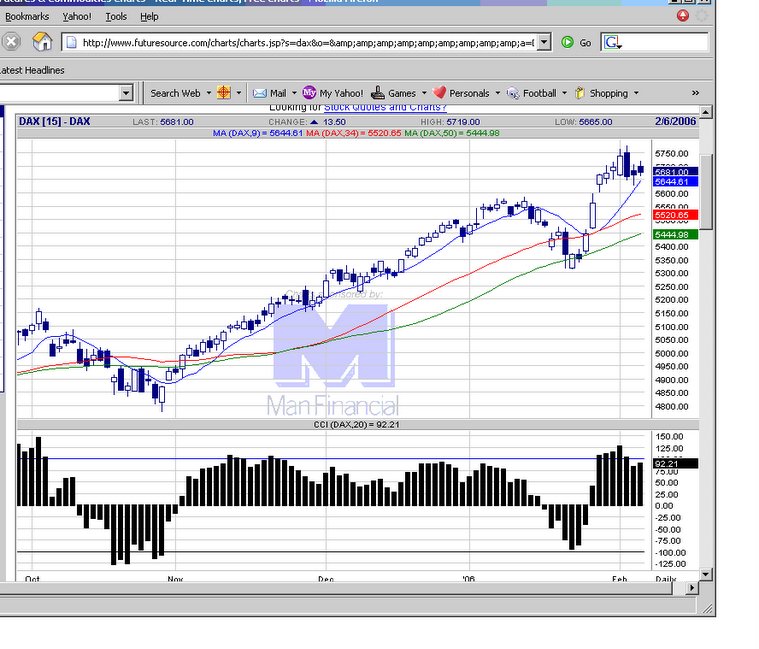Expand the Mail dropdown arrow
The width and height of the screenshot is (759, 649).
click(x=294, y=93)
